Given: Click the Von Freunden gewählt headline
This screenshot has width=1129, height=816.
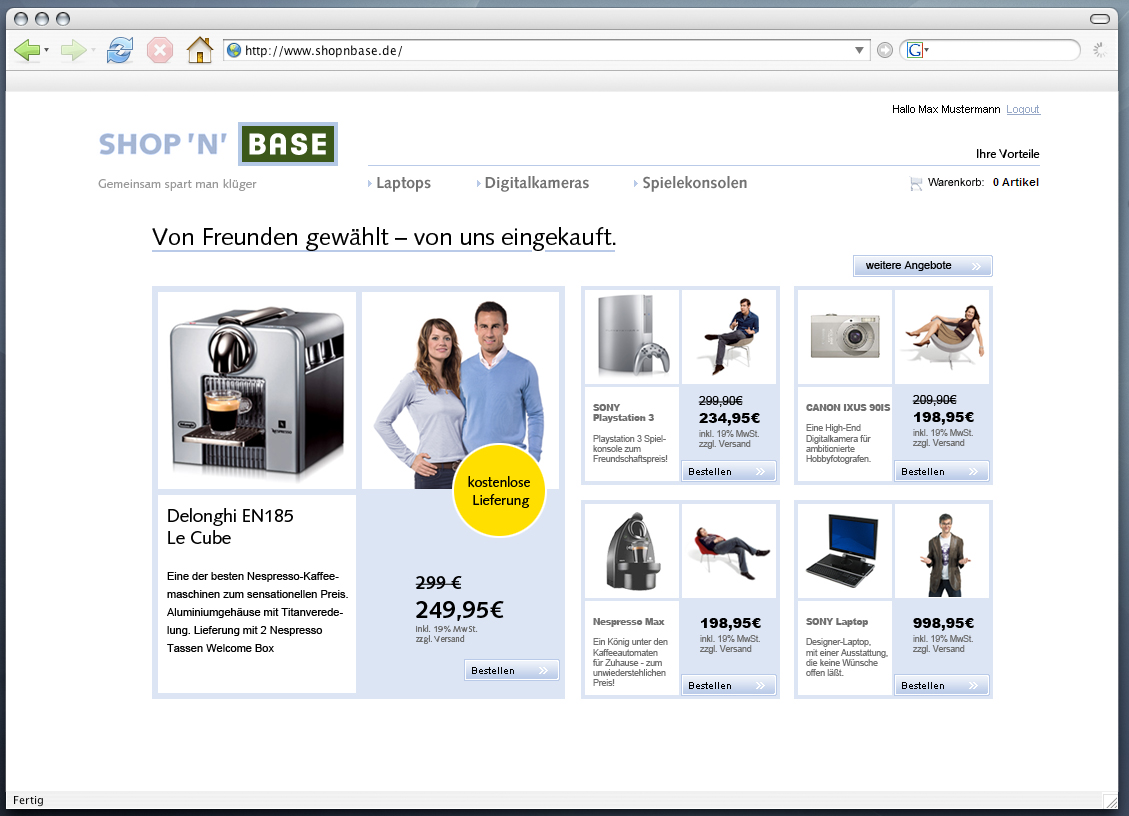Looking at the screenshot, I should pos(384,237).
